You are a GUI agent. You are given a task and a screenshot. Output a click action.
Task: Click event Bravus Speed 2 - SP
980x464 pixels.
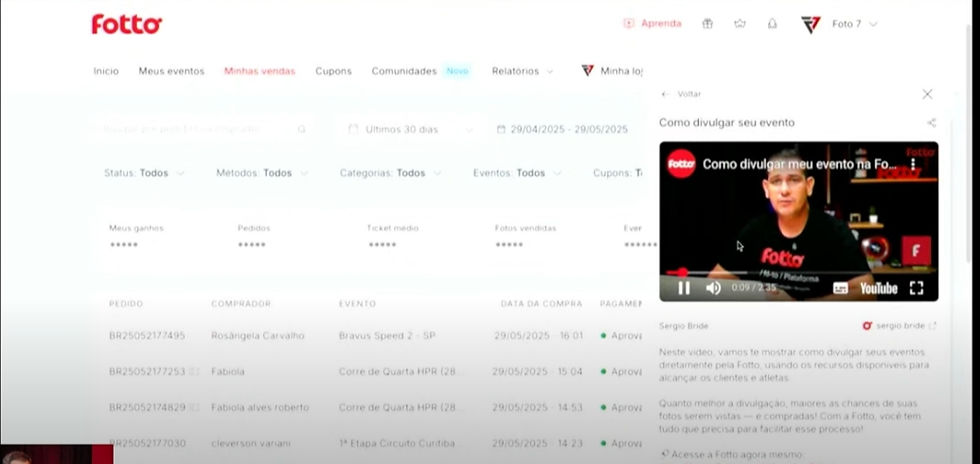387,336
